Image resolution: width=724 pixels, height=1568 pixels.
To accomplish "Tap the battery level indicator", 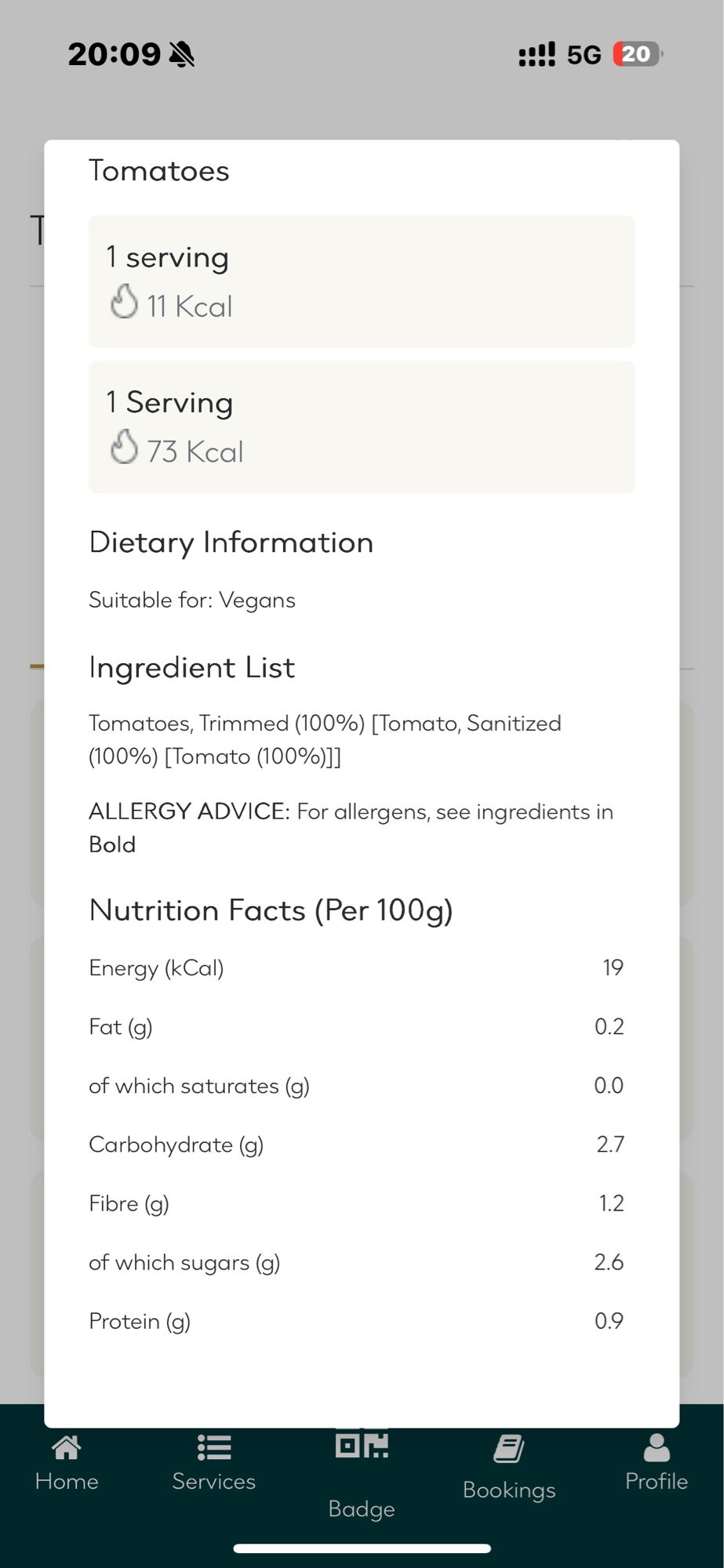I will (x=637, y=54).
